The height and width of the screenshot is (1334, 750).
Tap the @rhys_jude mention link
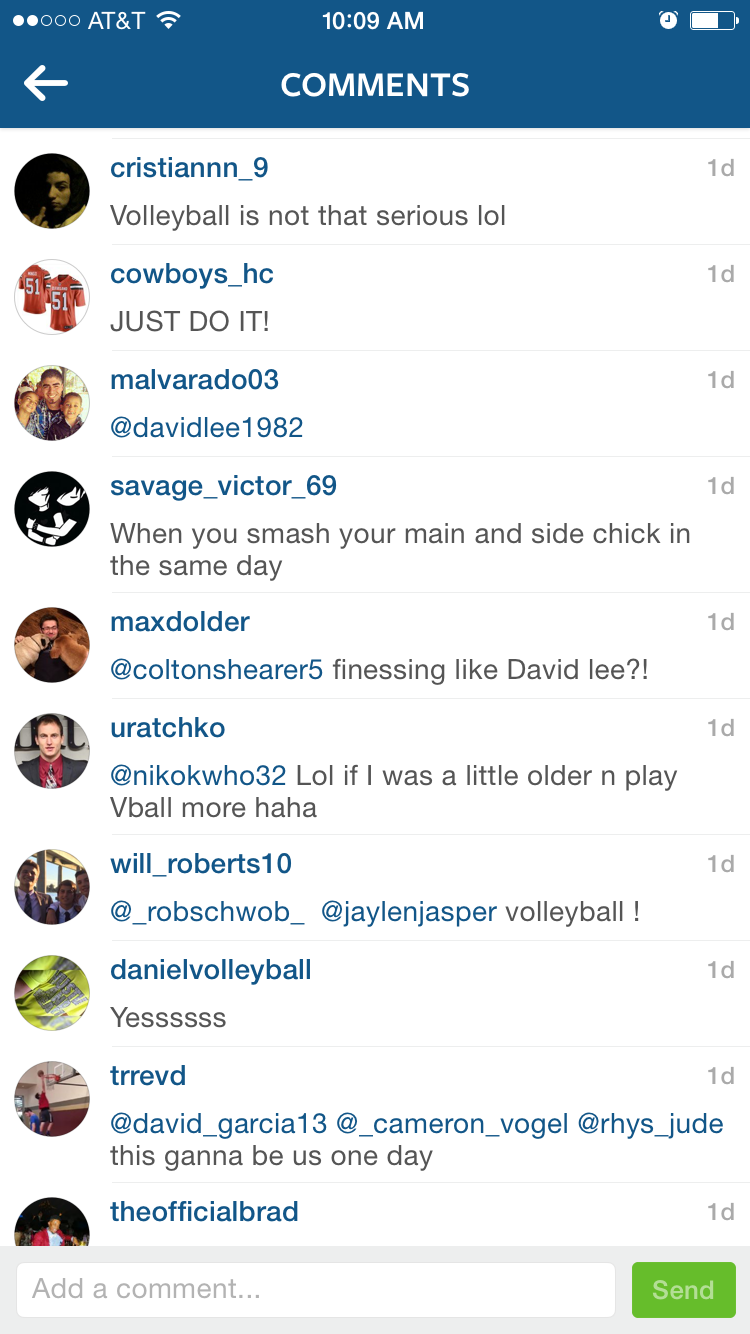pos(651,1124)
